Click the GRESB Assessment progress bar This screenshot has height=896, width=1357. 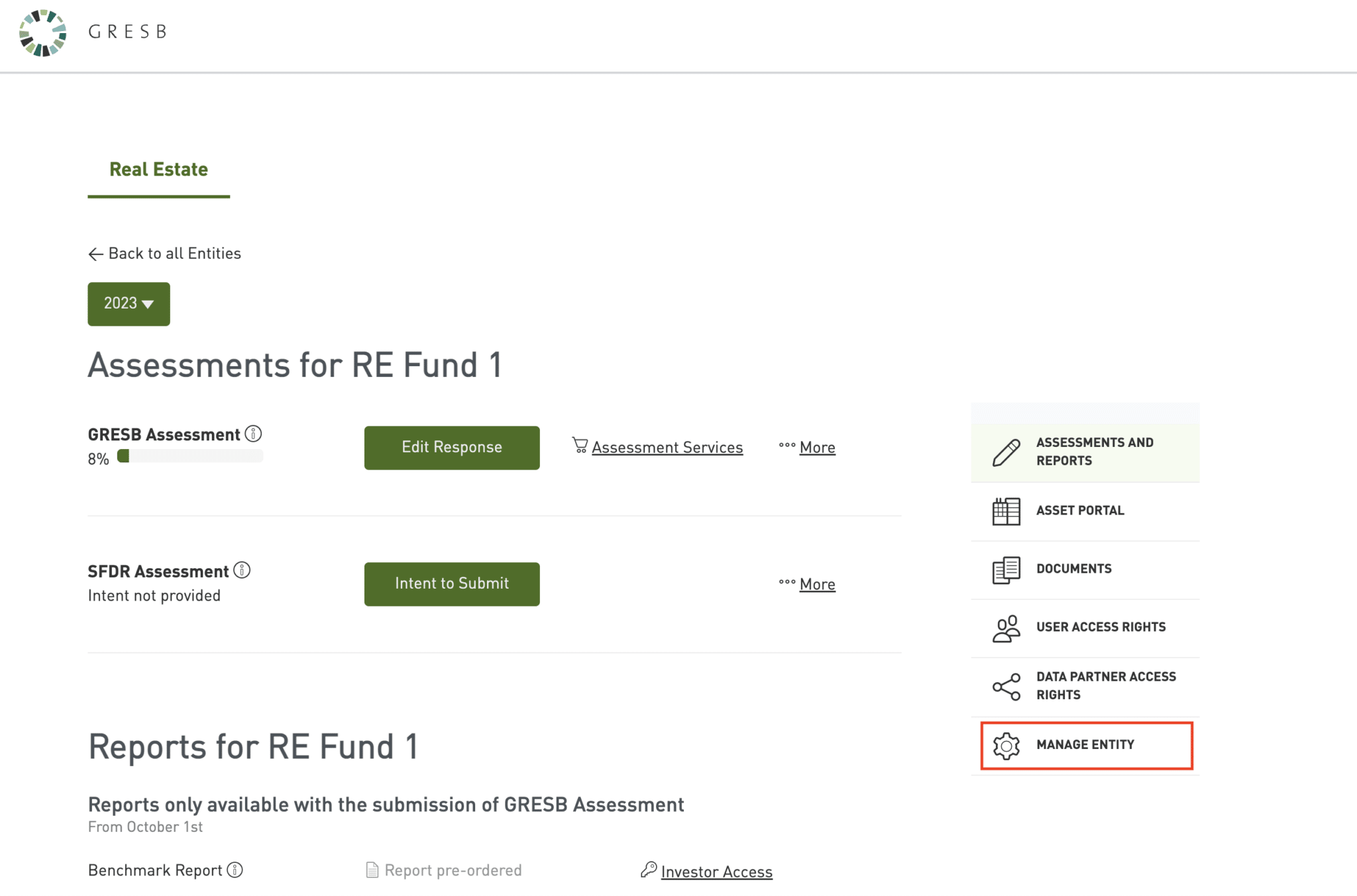pos(190,456)
